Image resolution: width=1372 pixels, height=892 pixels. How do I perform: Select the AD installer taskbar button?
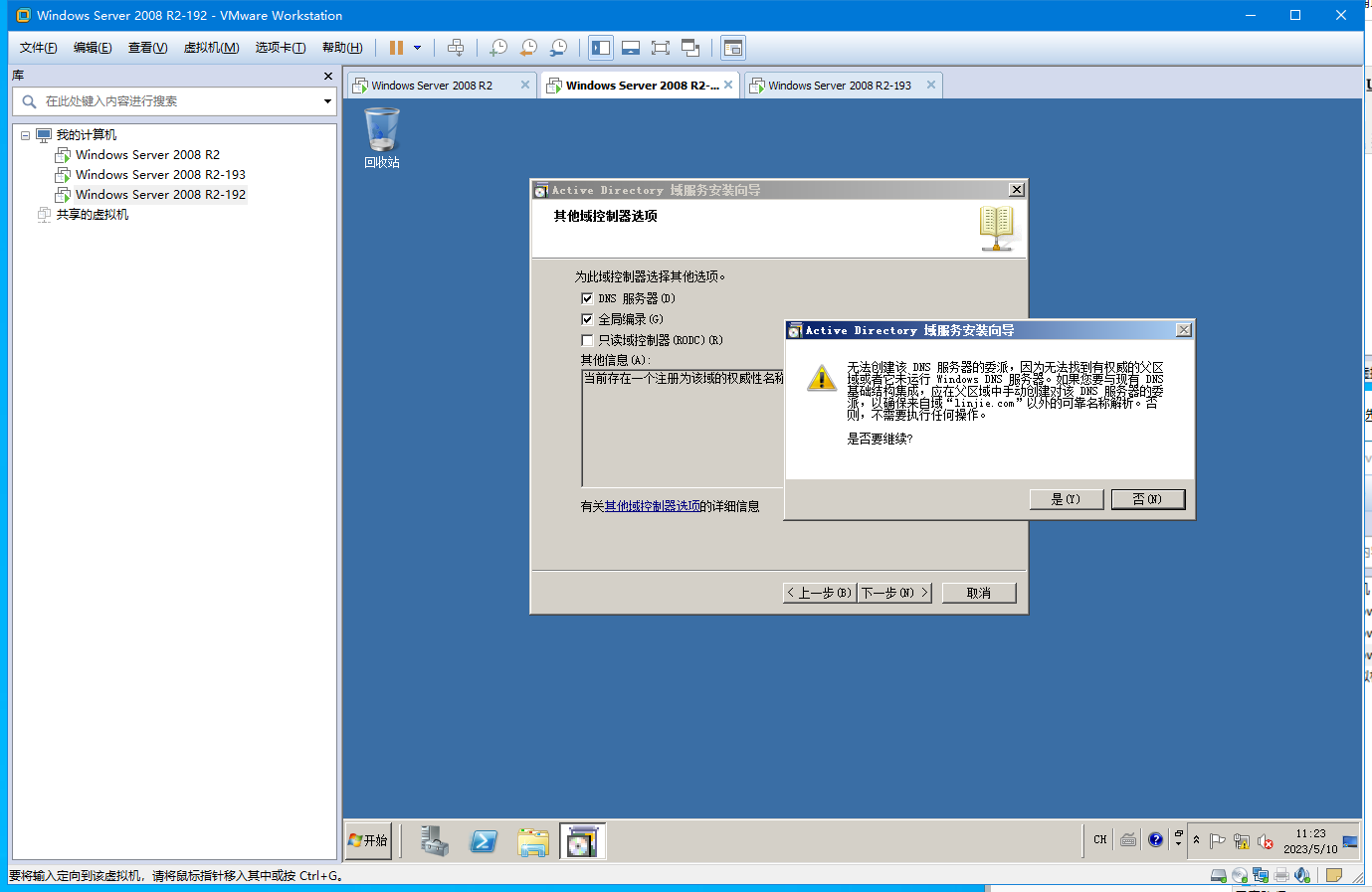pos(582,841)
